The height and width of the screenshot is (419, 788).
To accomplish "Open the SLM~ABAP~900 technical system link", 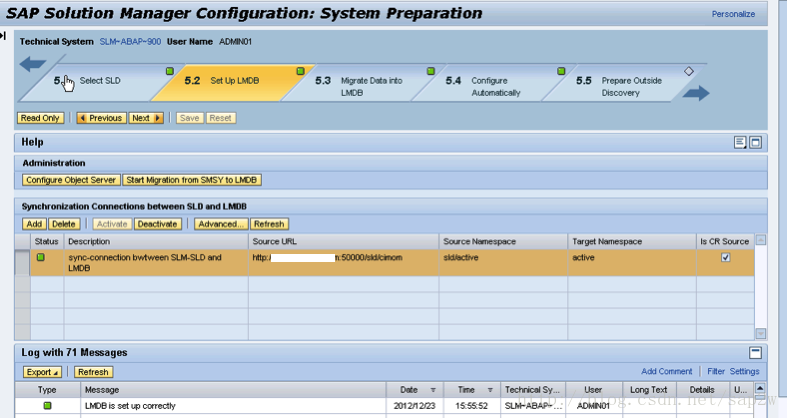I will pos(130,42).
